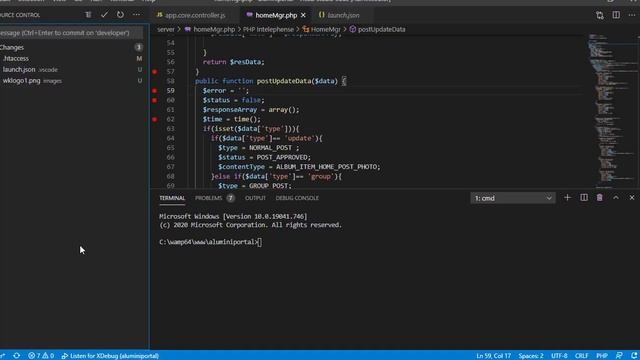The image size is (640, 360).
Task: Toggle source control view as tree
Action: tap(88, 15)
